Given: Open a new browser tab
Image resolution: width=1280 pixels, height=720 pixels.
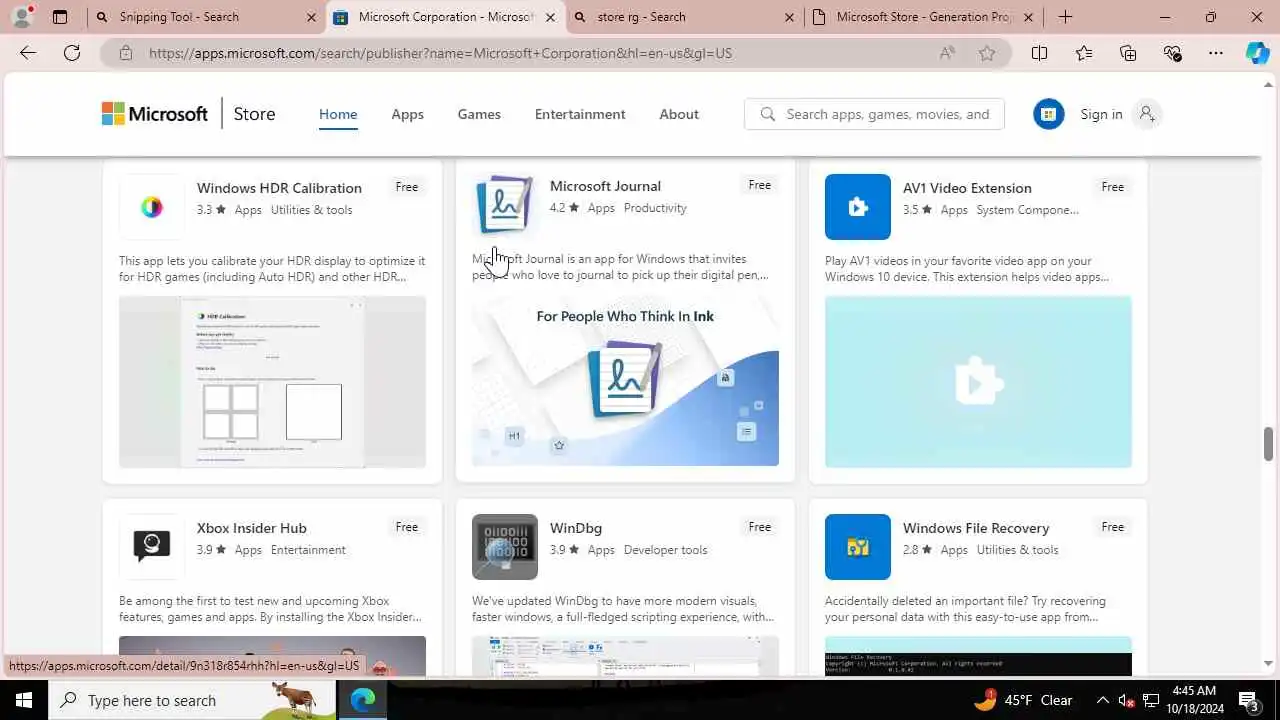Looking at the screenshot, I should 1065,17.
